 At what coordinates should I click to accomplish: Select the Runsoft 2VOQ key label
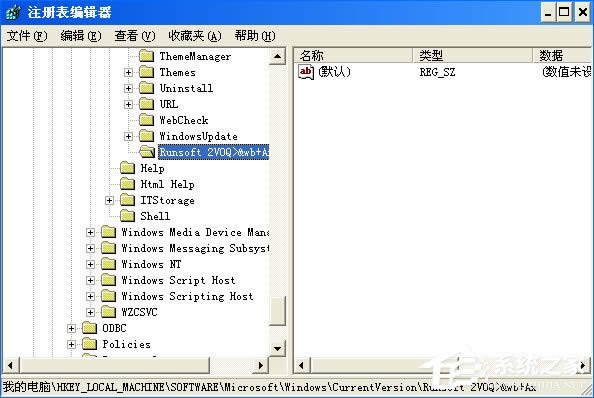click(214, 152)
